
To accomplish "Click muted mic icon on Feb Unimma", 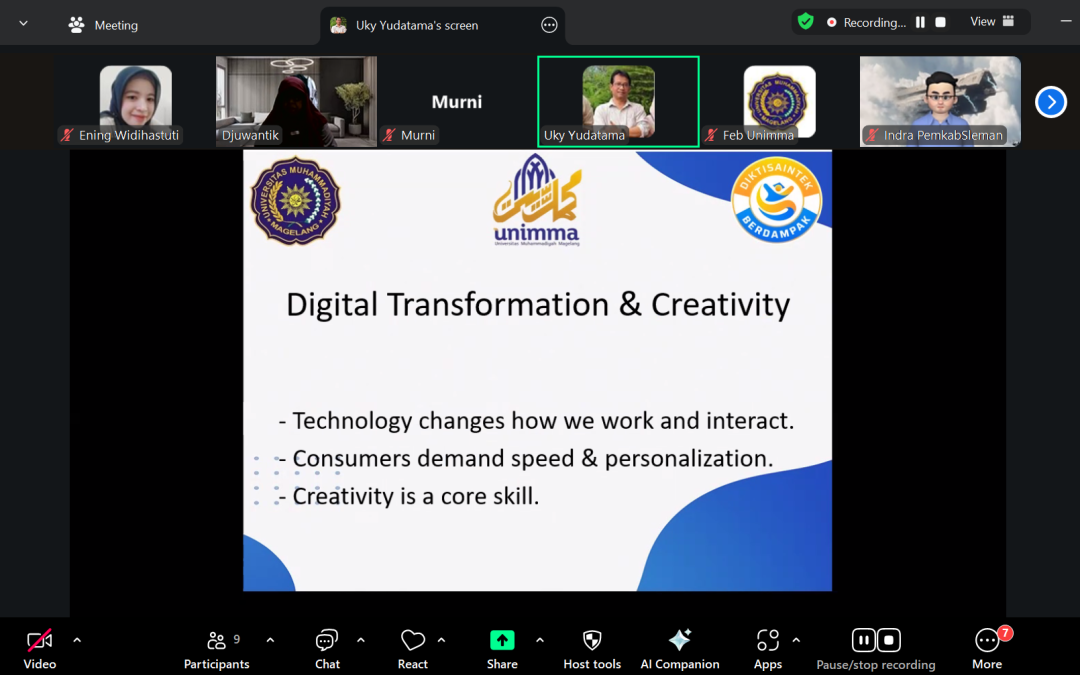I will pyautogui.click(x=711, y=135).
